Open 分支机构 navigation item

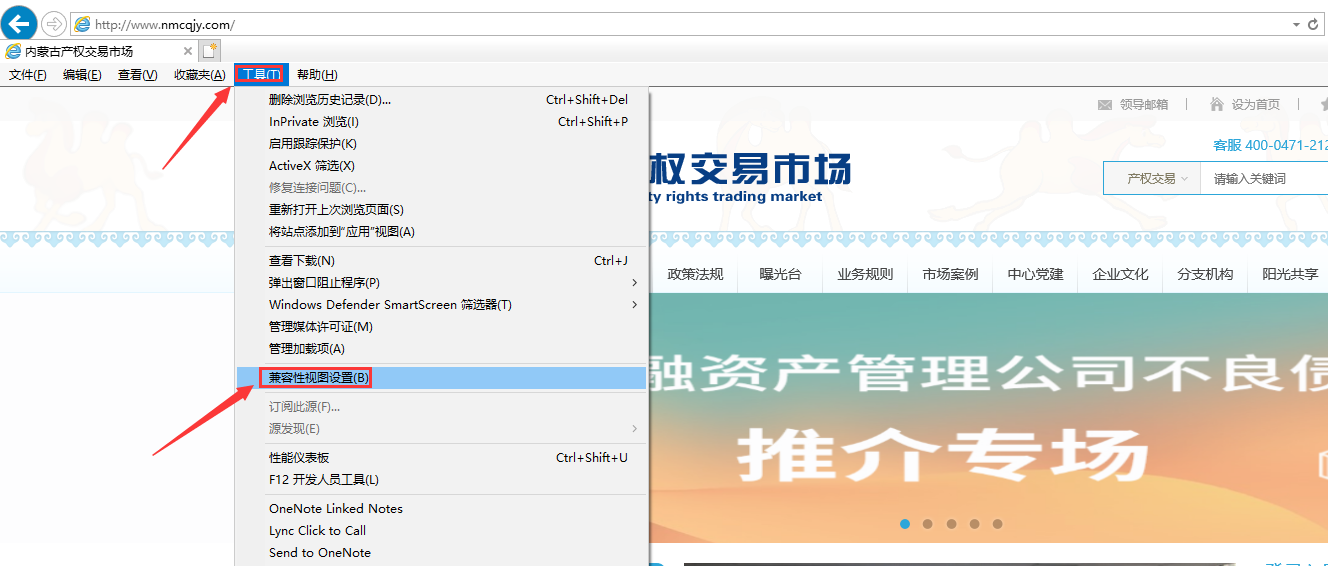pos(1205,274)
